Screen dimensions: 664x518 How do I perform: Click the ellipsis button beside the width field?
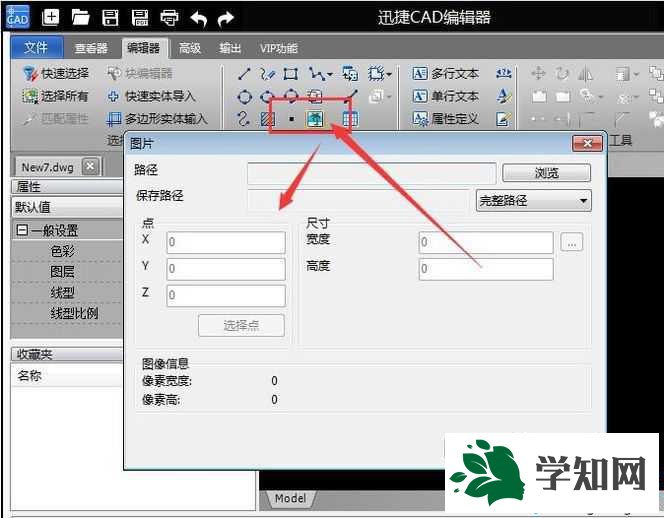(572, 242)
